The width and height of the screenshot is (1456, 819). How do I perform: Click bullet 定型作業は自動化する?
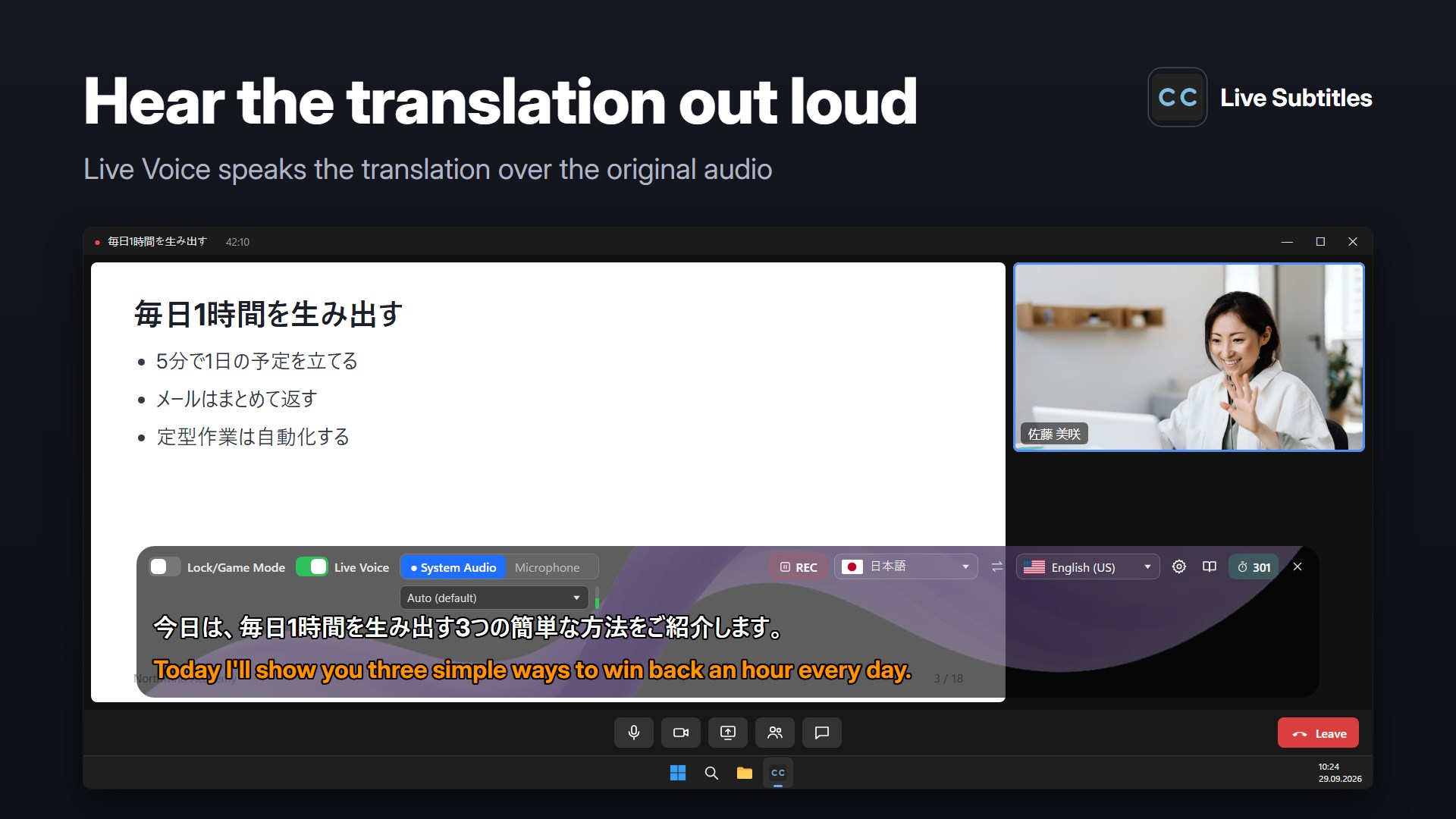[x=253, y=437]
